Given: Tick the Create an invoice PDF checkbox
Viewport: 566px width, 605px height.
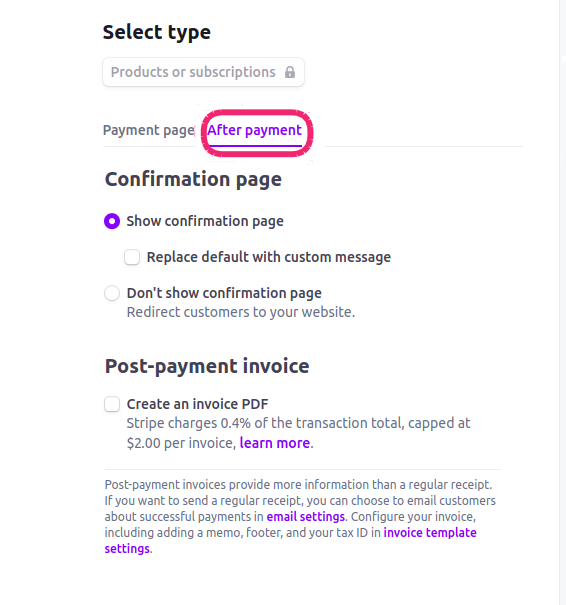Looking at the screenshot, I should tap(112, 404).
